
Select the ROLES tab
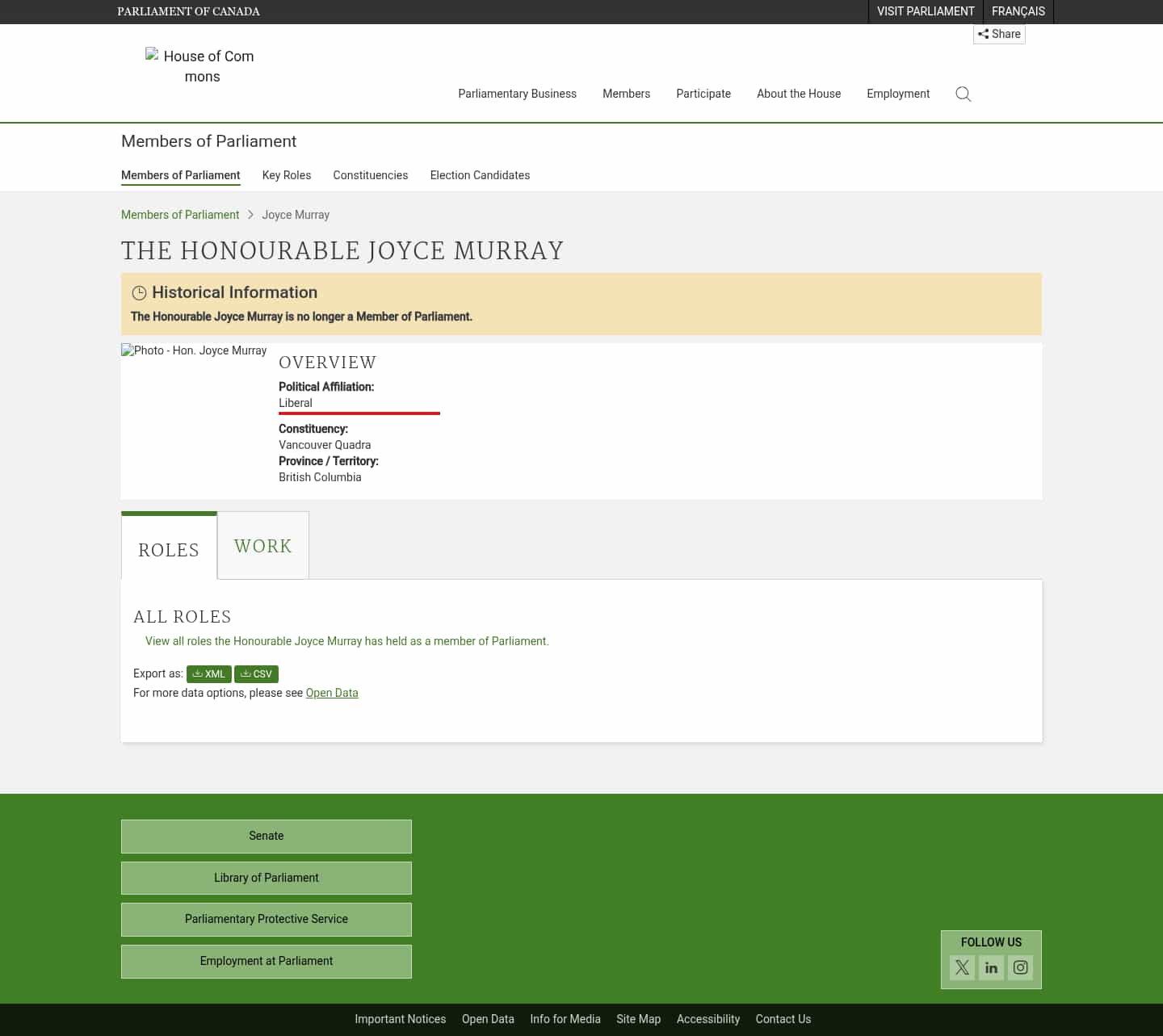pos(169,550)
